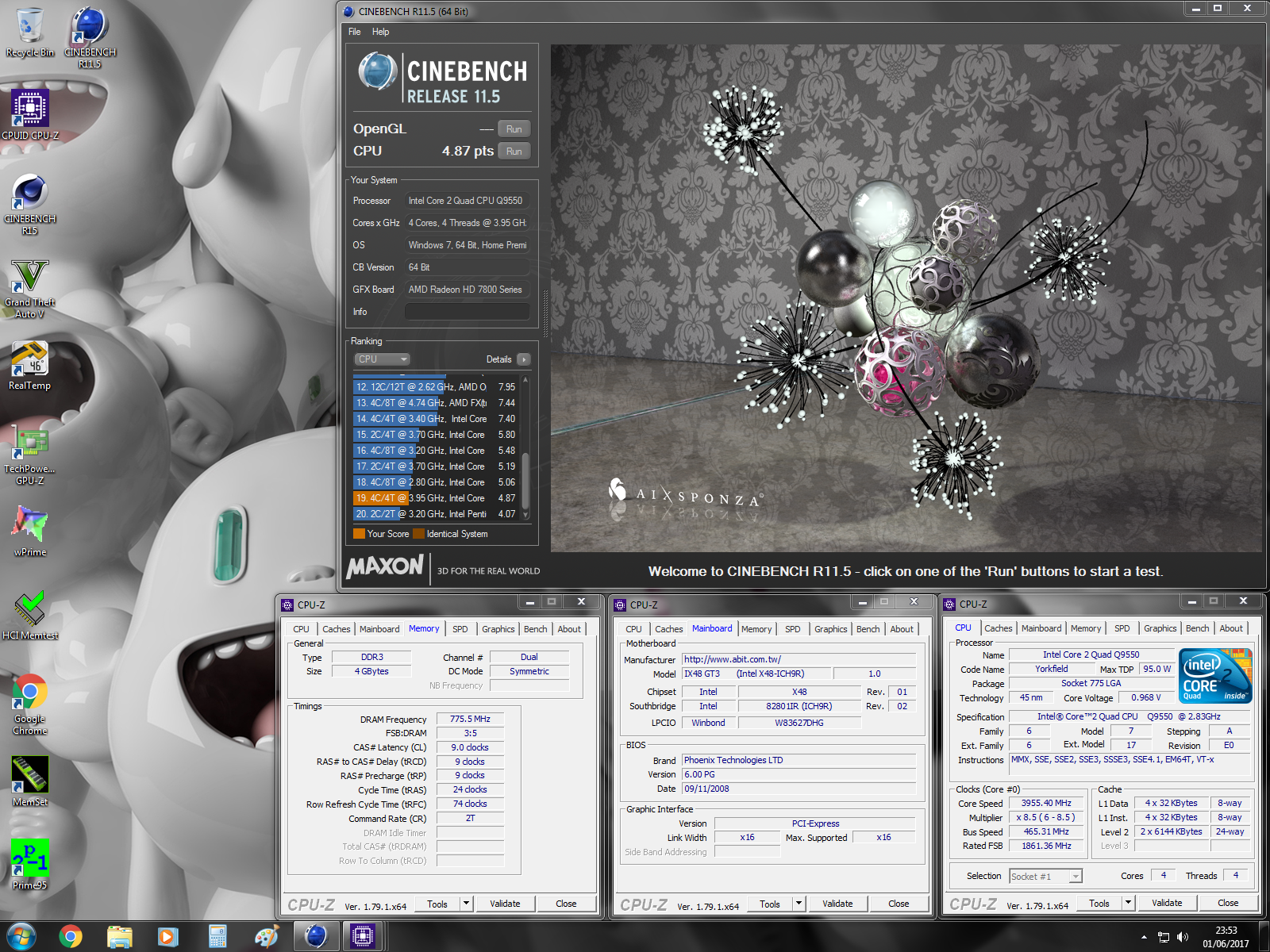The image size is (1270, 952).
Task: Expand ranking Details arrow
Action: click(523, 359)
